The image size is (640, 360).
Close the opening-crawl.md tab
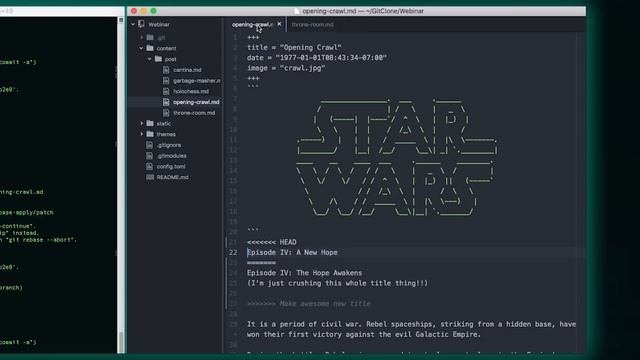coord(279,24)
